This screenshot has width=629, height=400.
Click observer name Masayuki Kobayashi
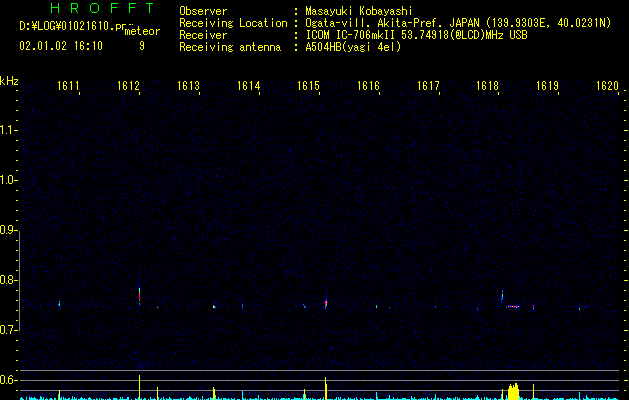pyautogui.click(x=359, y=11)
